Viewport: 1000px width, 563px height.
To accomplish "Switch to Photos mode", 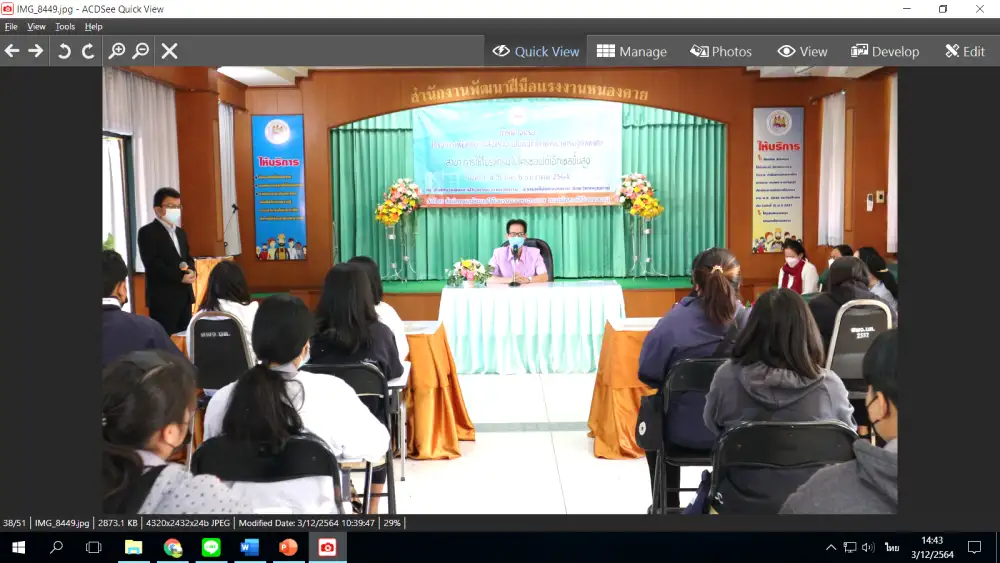I will (721, 52).
